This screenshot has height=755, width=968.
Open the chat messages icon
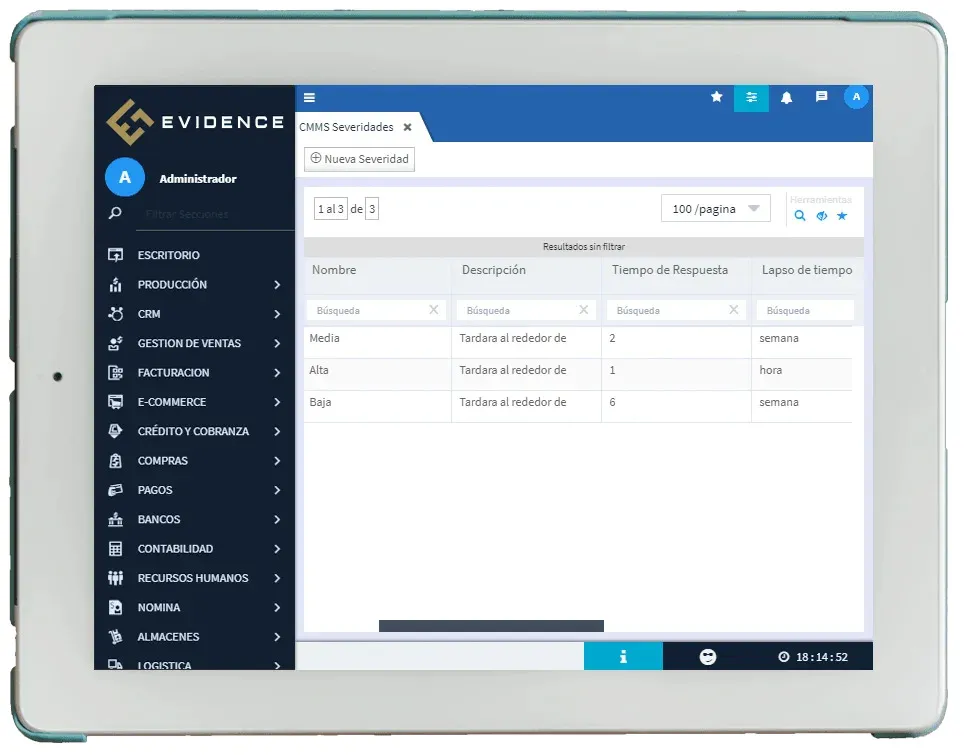point(821,97)
